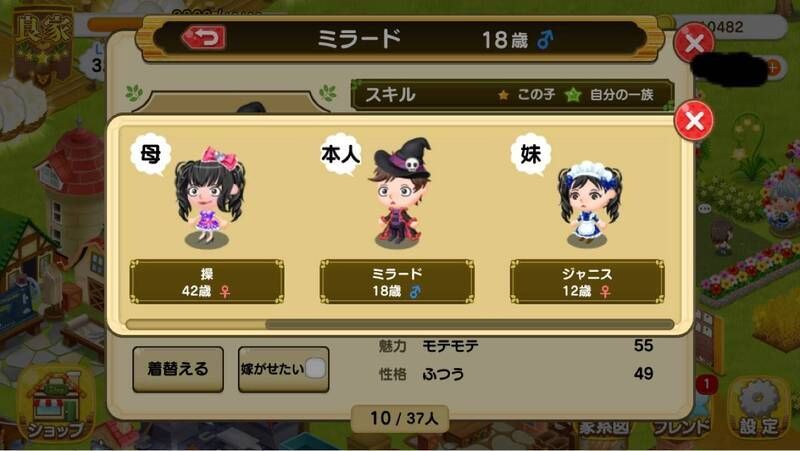800x451 pixels.
Task: Click the 母 speech bubble label
Action: pos(150,154)
